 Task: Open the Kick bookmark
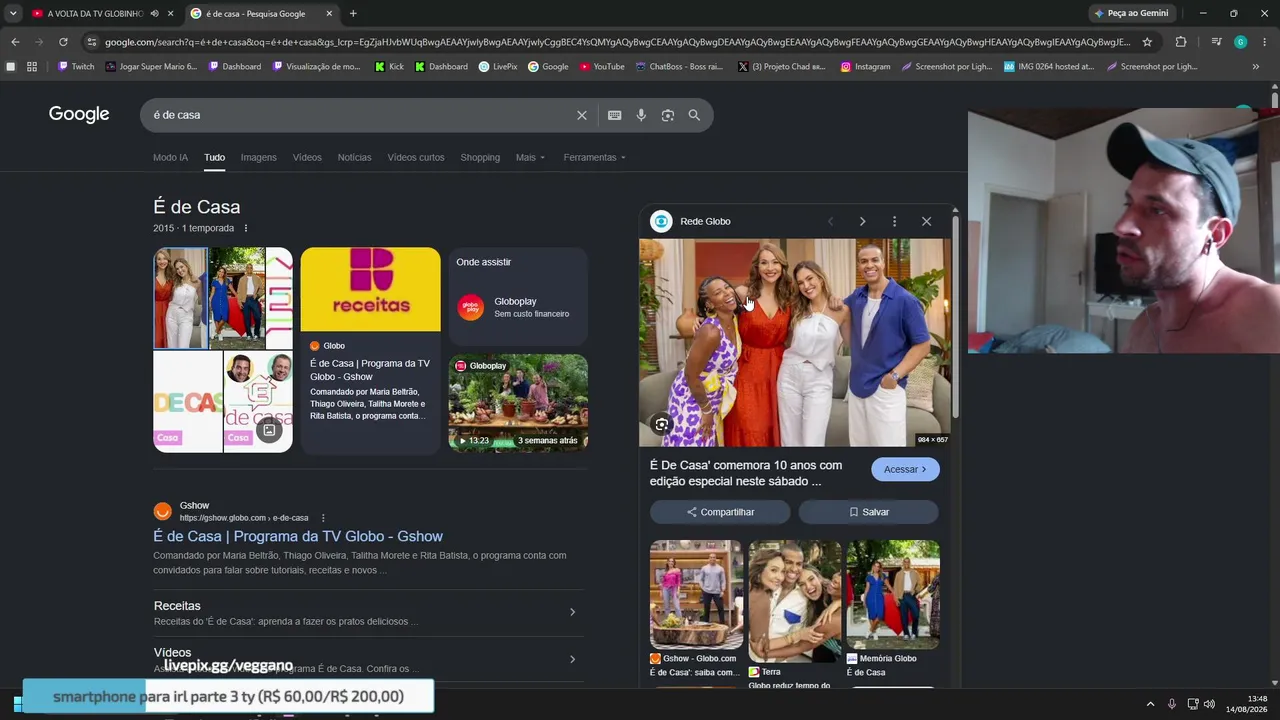[389, 67]
